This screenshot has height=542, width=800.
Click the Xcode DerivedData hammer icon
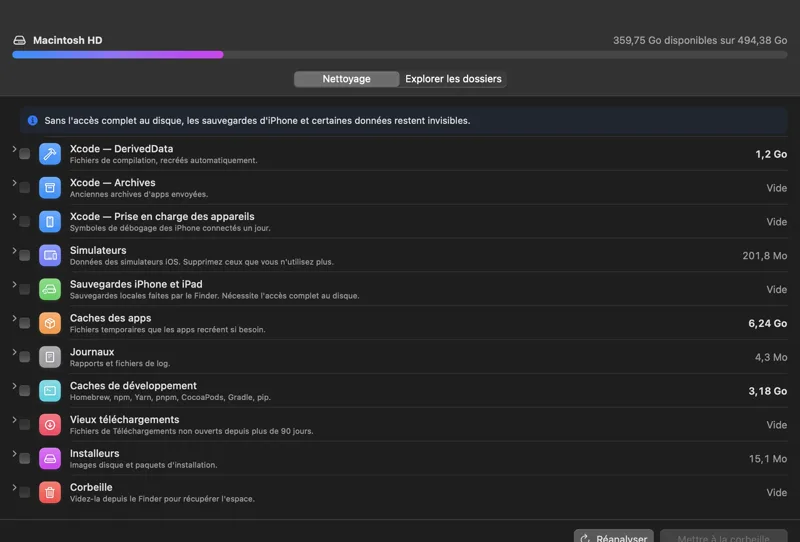(50, 154)
